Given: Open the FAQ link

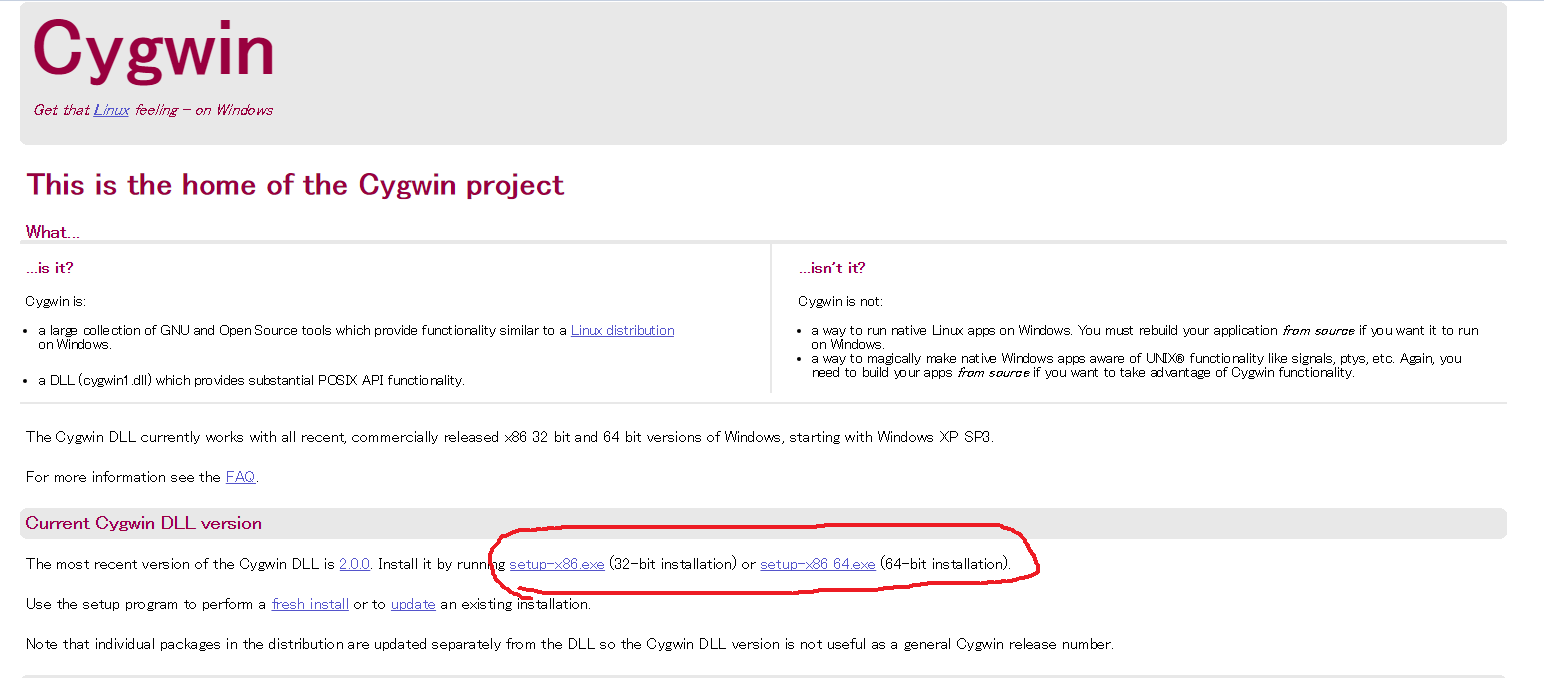Looking at the screenshot, I should 240,477.
